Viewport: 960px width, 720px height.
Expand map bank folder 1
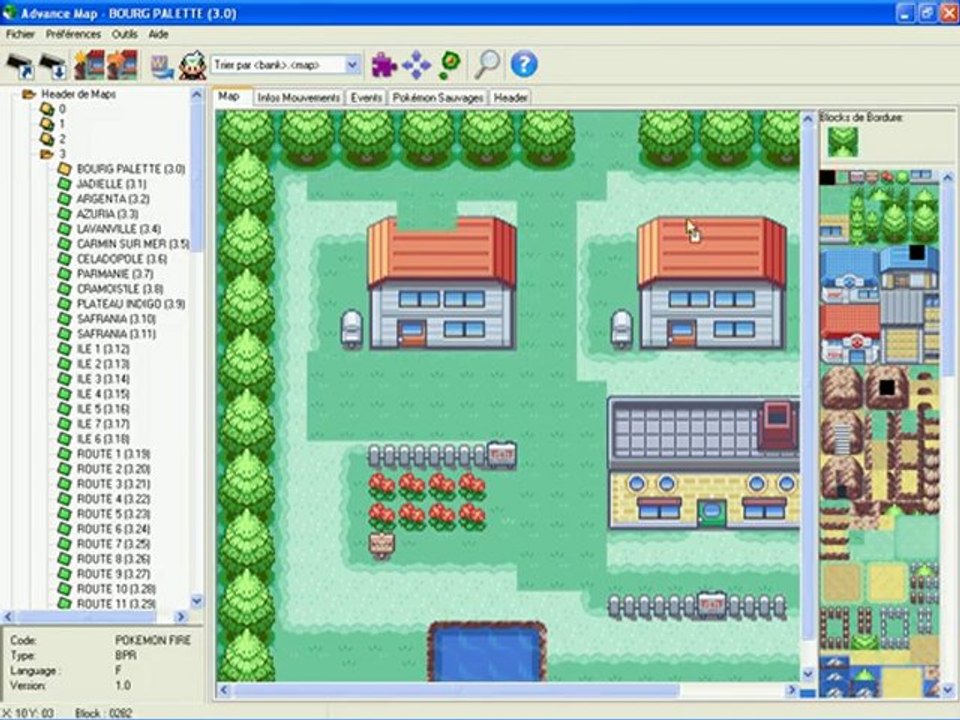(x=47, y=124)
